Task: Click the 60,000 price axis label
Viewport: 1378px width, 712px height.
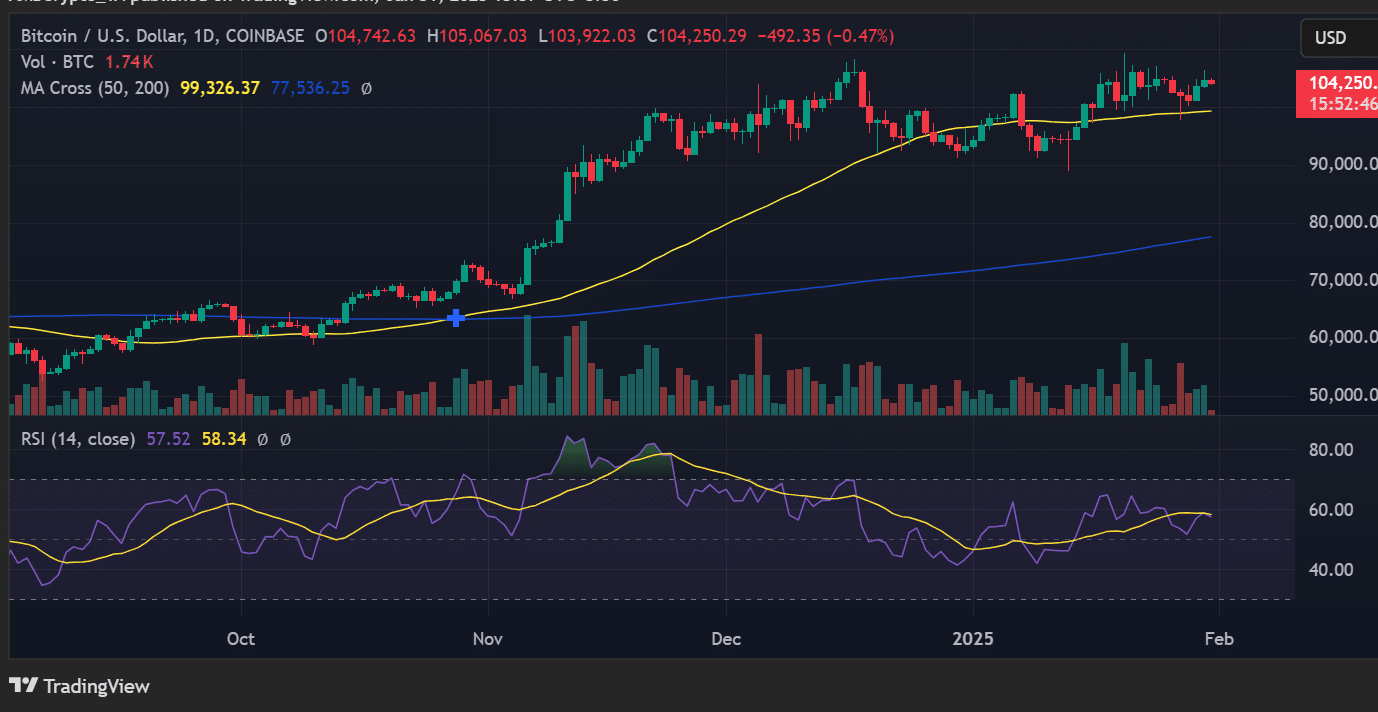Action: click(x=1342, y=337)
